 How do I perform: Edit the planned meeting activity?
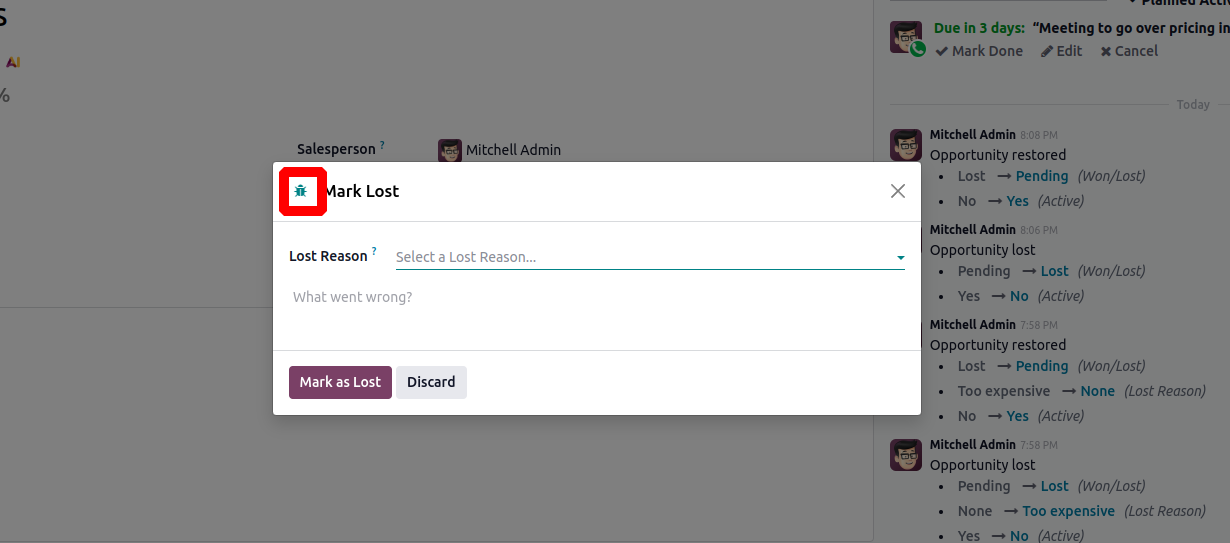(1061, 51)
